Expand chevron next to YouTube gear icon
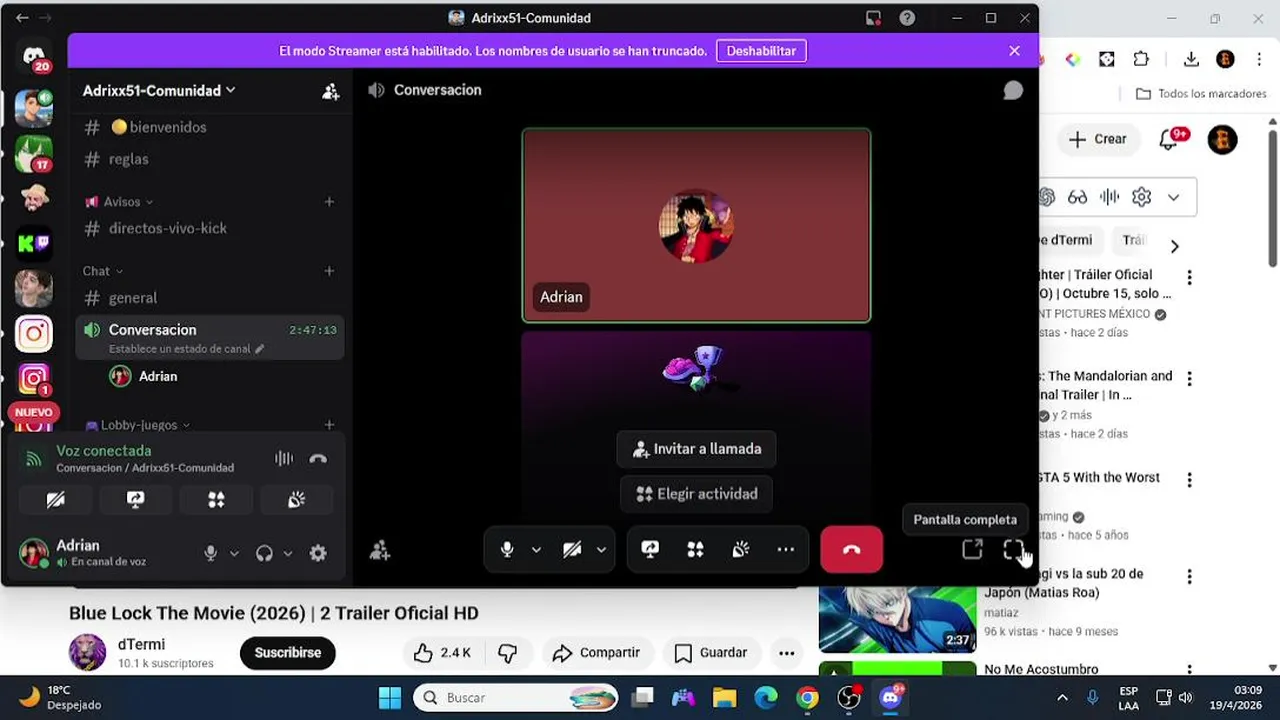The image size is (1280, 720). (1174, 197)
